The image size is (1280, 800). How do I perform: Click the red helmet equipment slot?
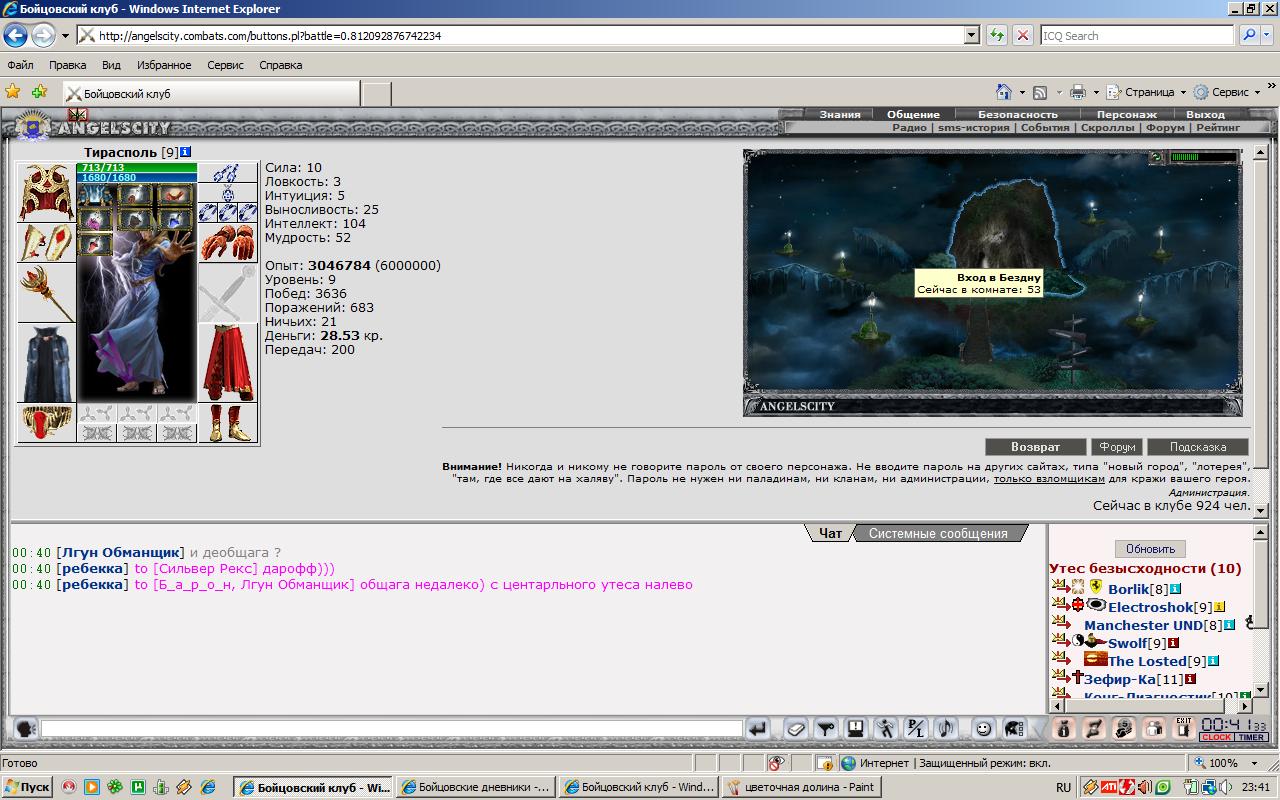pyautogui.click(x=47, y=192)
